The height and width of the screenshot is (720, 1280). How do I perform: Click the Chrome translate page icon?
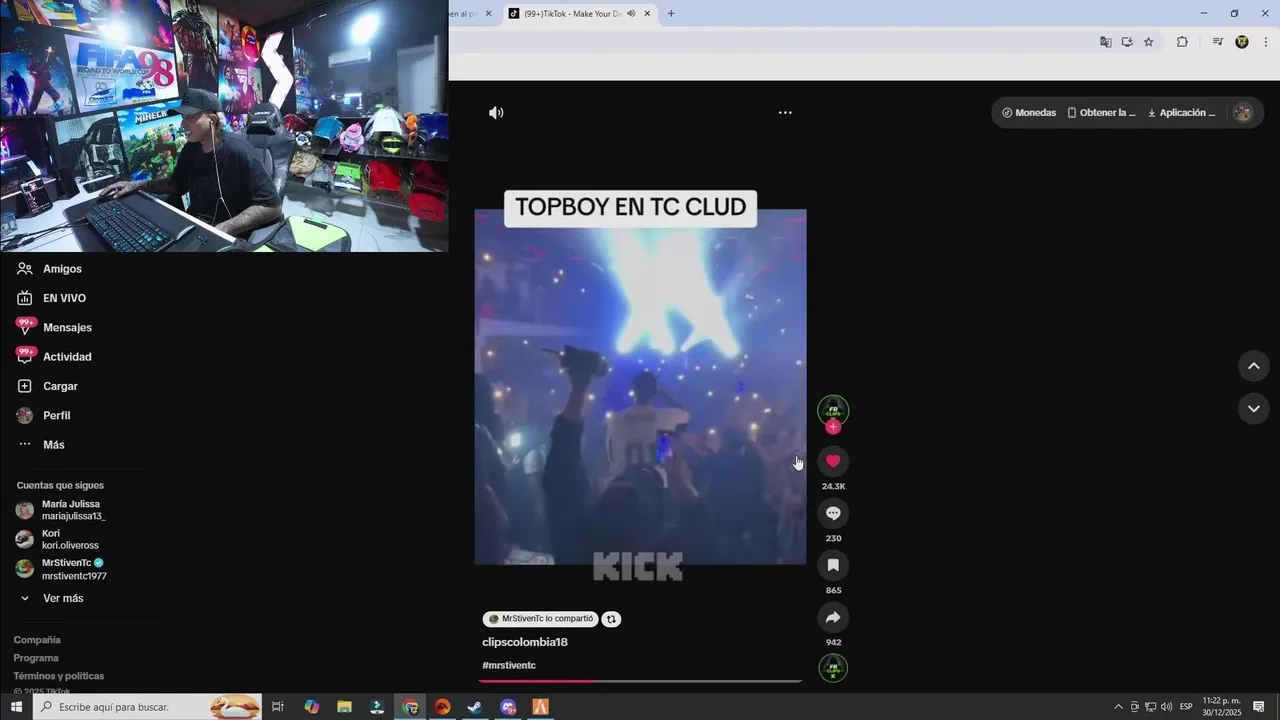[1105, 42]
